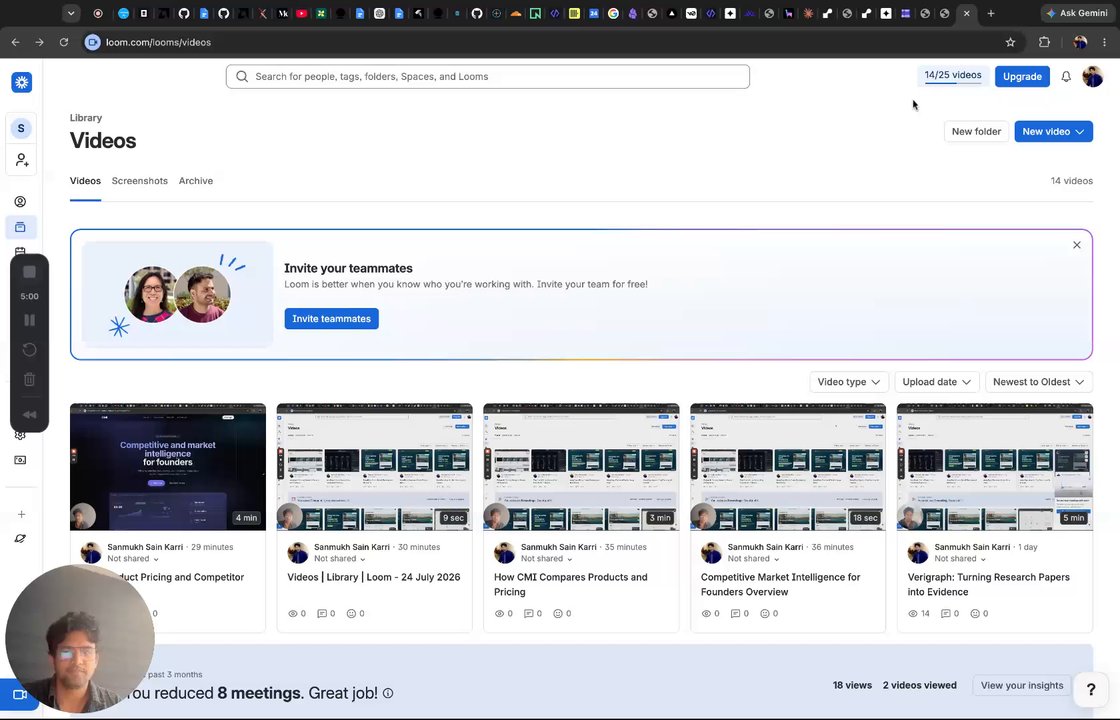Open the browser extensions puzzle icon
The height and width of the screenshot is (720, 1120).
(x=1044, y=42)
